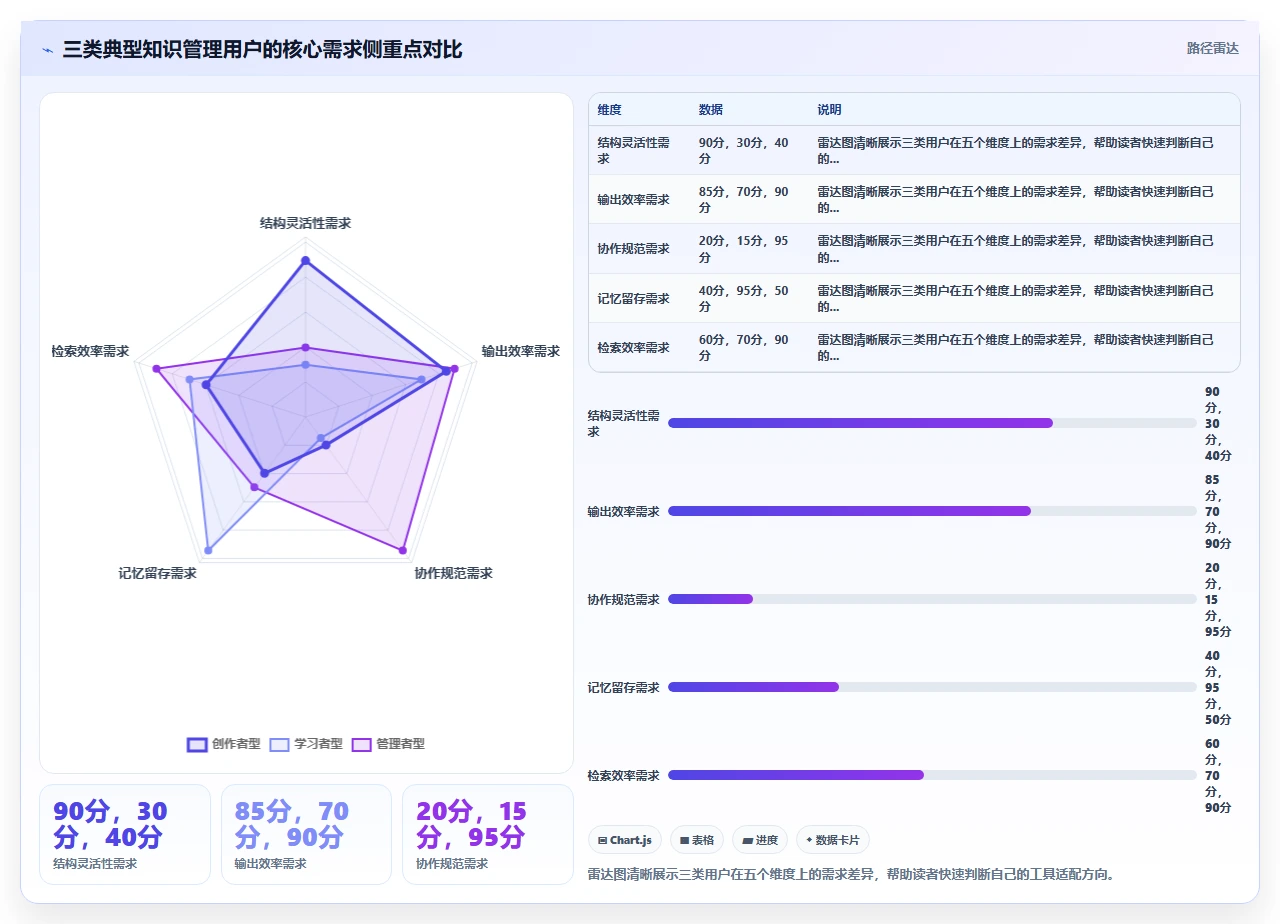Click the 路径雷达 label in the header
The height and width of the screenshot is (924, 1280).
(x=1212, y=48)
